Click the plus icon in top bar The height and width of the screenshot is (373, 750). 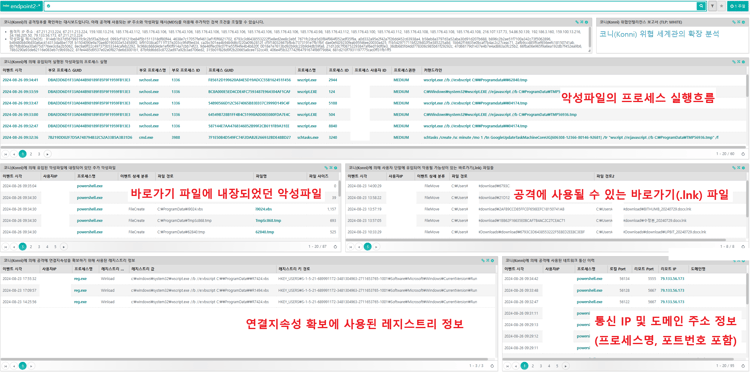722,6
